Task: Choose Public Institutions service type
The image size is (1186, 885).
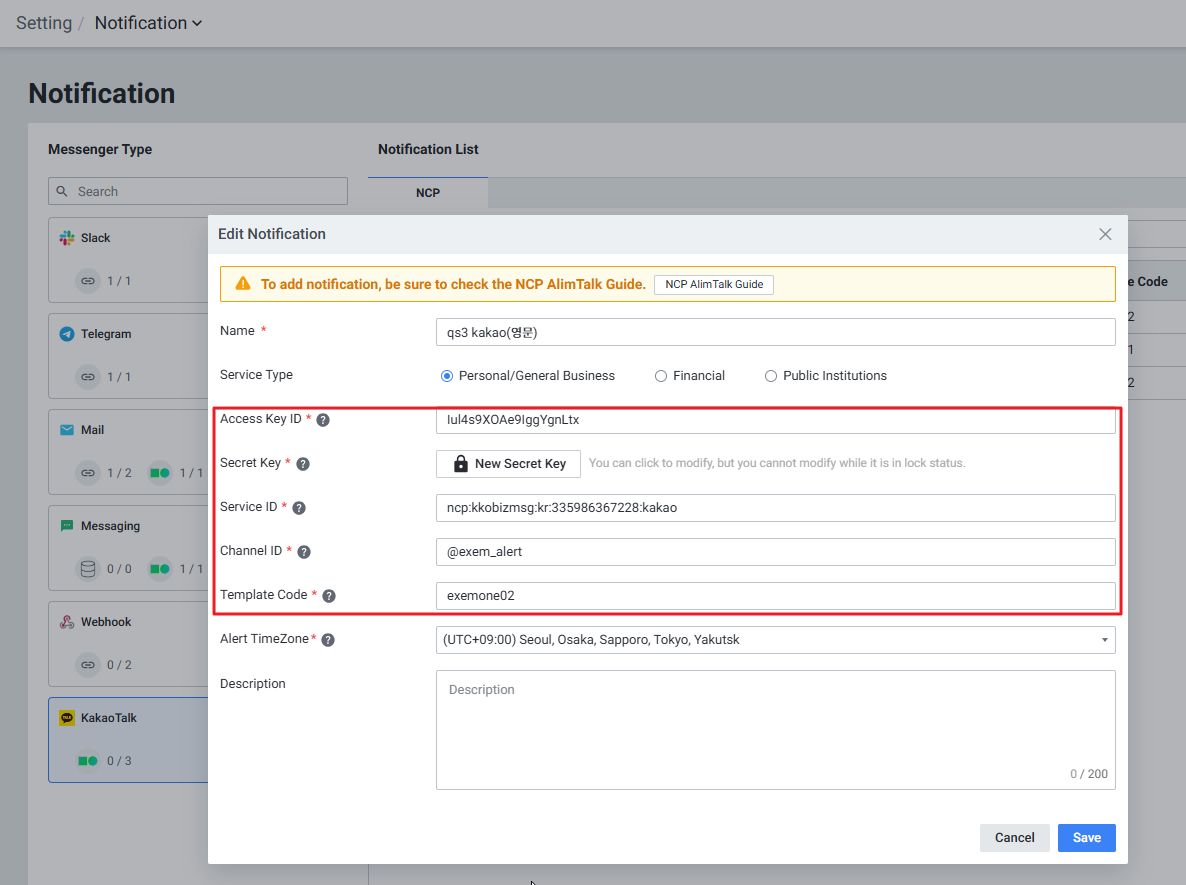Action: tap(771, 376)
